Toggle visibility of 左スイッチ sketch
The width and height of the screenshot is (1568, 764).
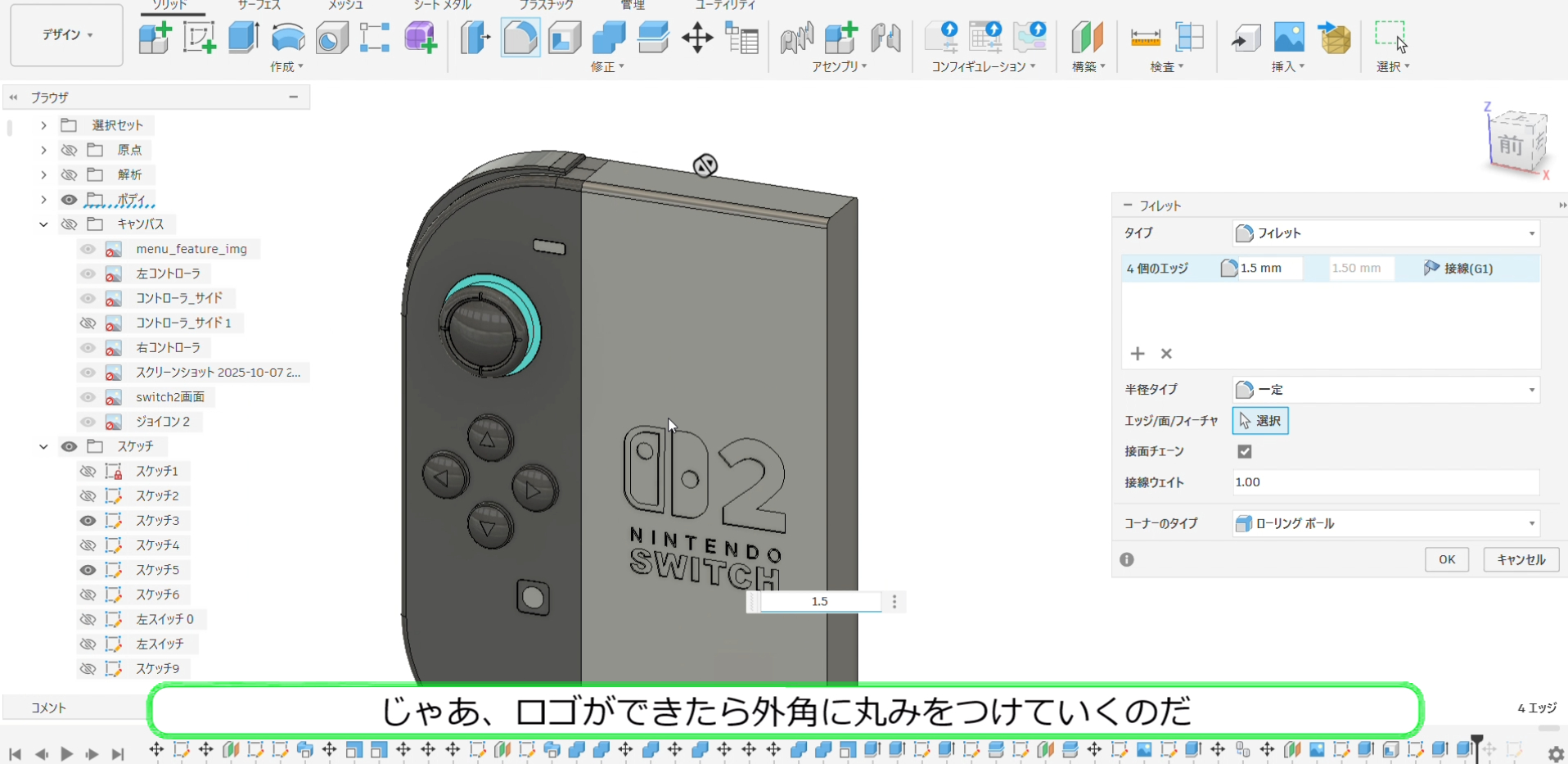click(x=88, y=644)
